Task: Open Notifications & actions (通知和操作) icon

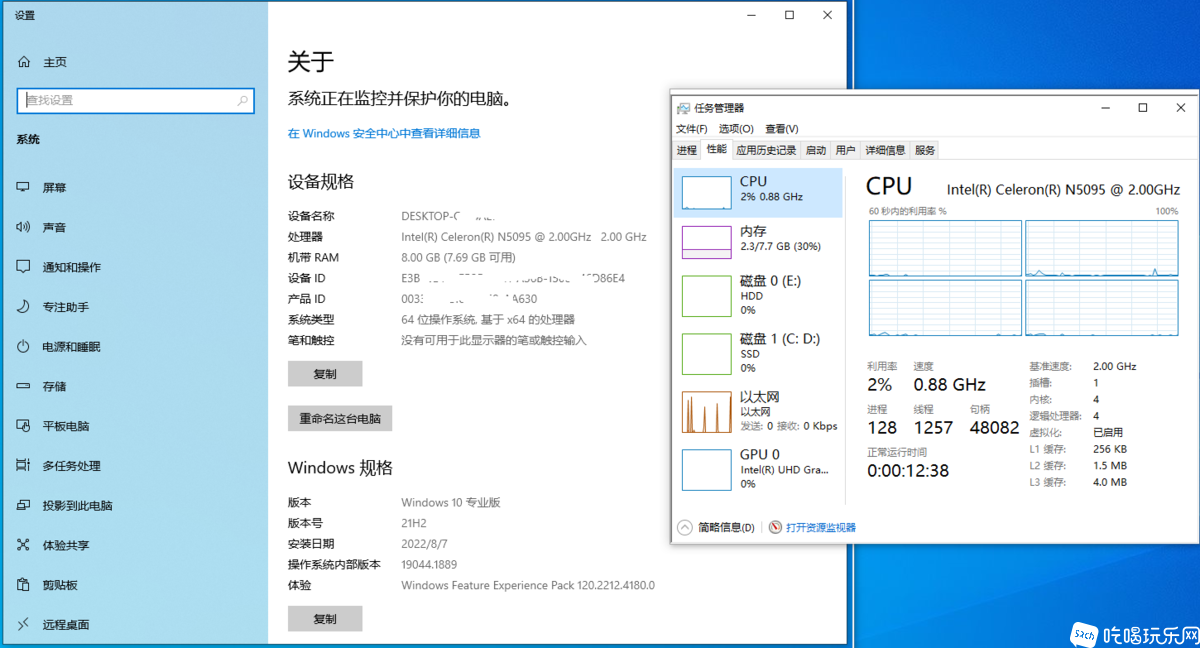Action: coord(24,267)
